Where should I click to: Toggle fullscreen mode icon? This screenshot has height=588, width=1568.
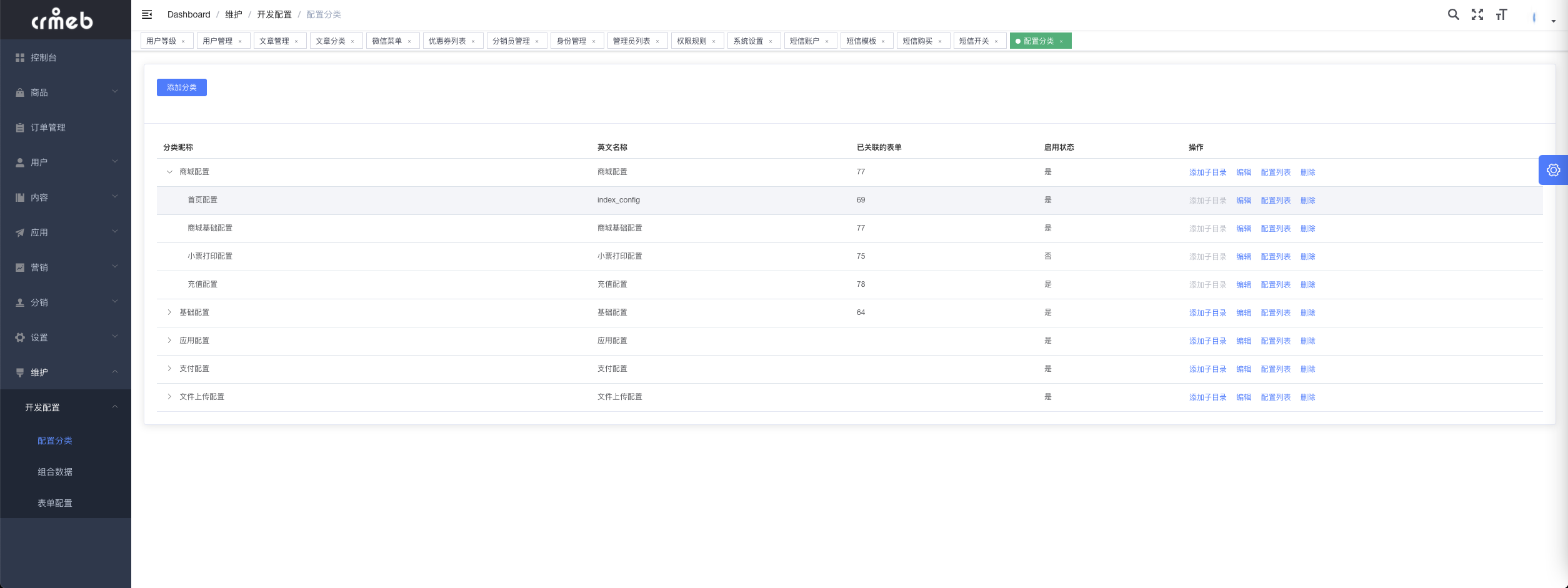1477,14
